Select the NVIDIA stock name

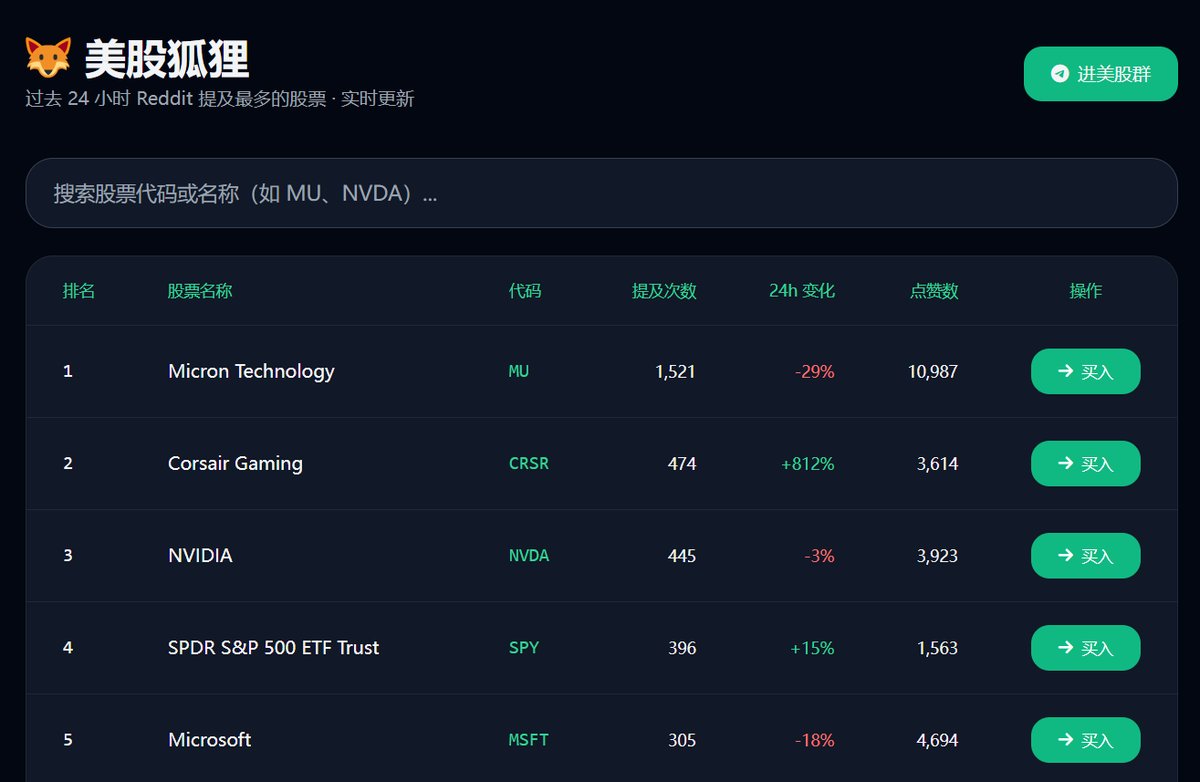tap(200, 555)
